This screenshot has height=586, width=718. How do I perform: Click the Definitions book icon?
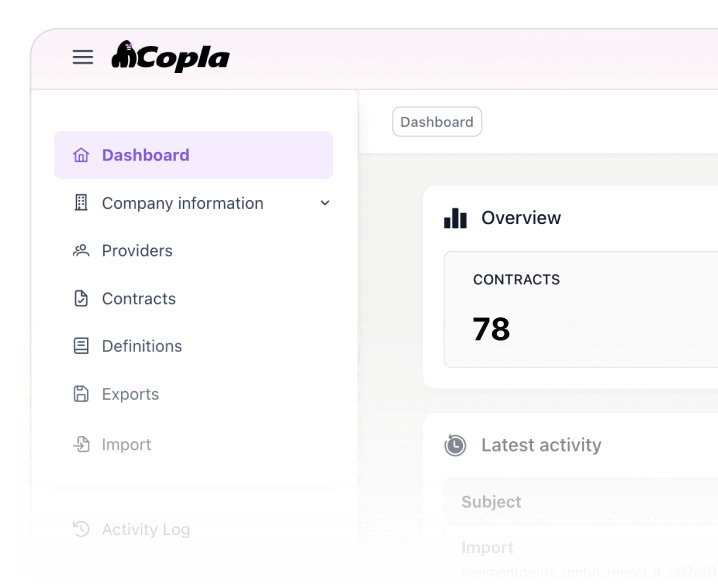click(x=81, y=346)
